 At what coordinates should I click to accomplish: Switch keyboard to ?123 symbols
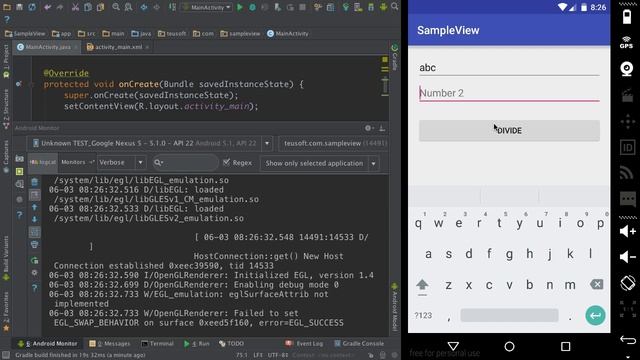[x=423, y=316]
